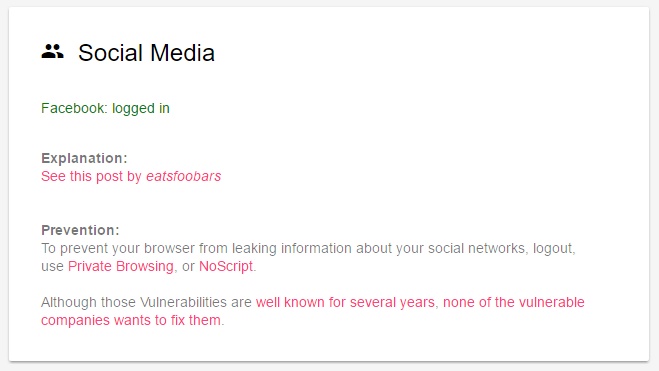The image size is (659, 371).
Task: Click the bold Prevention label
Action: 80,230
